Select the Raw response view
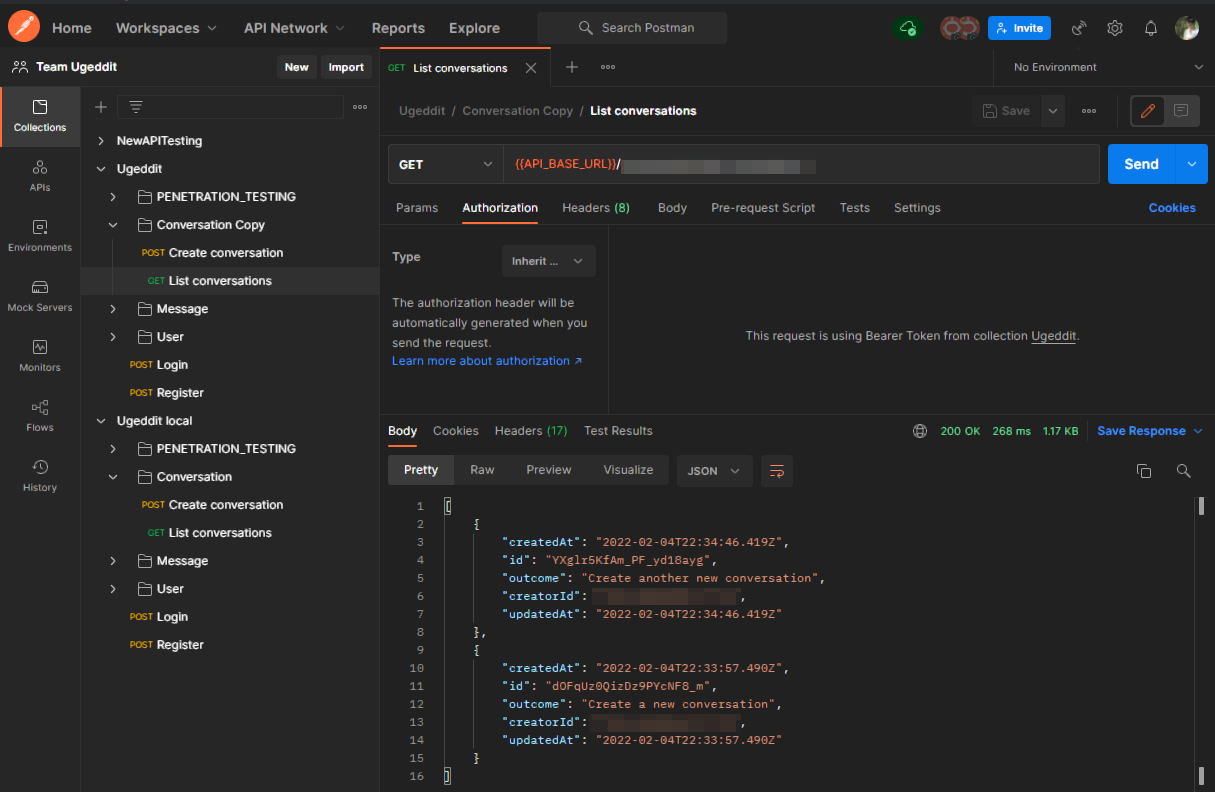 click(x=482, y=470)
